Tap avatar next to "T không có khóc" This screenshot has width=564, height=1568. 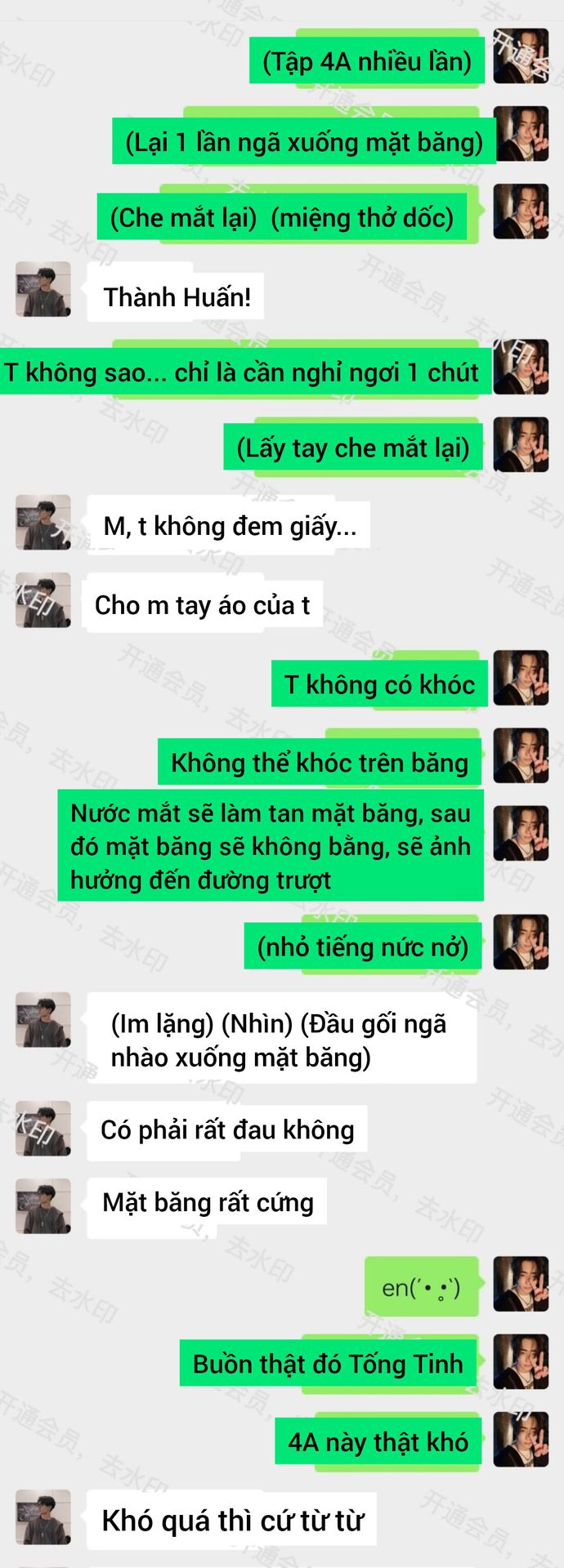click(x=521, y=678)
